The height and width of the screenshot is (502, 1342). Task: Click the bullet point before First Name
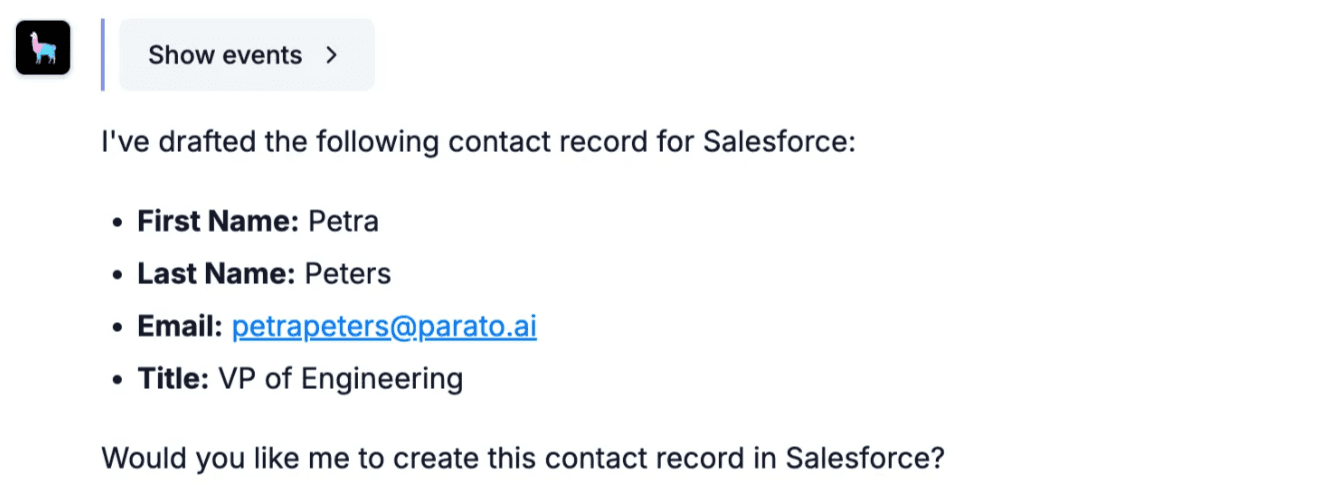(x=119, y=222)
